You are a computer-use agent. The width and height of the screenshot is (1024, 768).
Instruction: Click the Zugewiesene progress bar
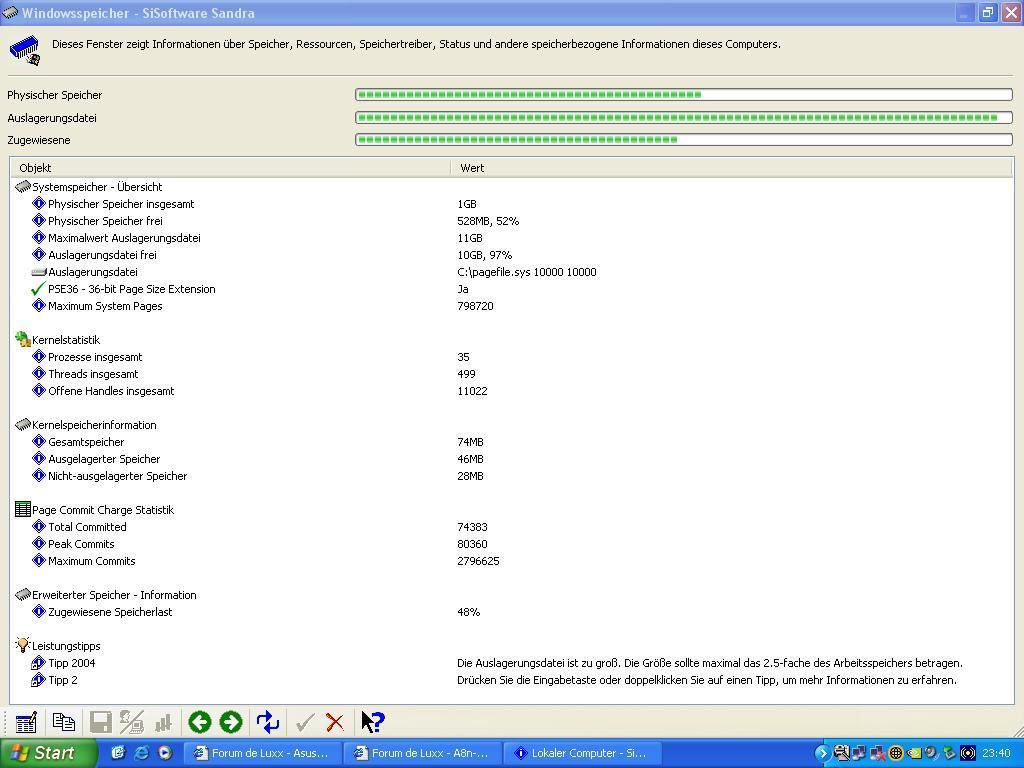click(684, 140)
